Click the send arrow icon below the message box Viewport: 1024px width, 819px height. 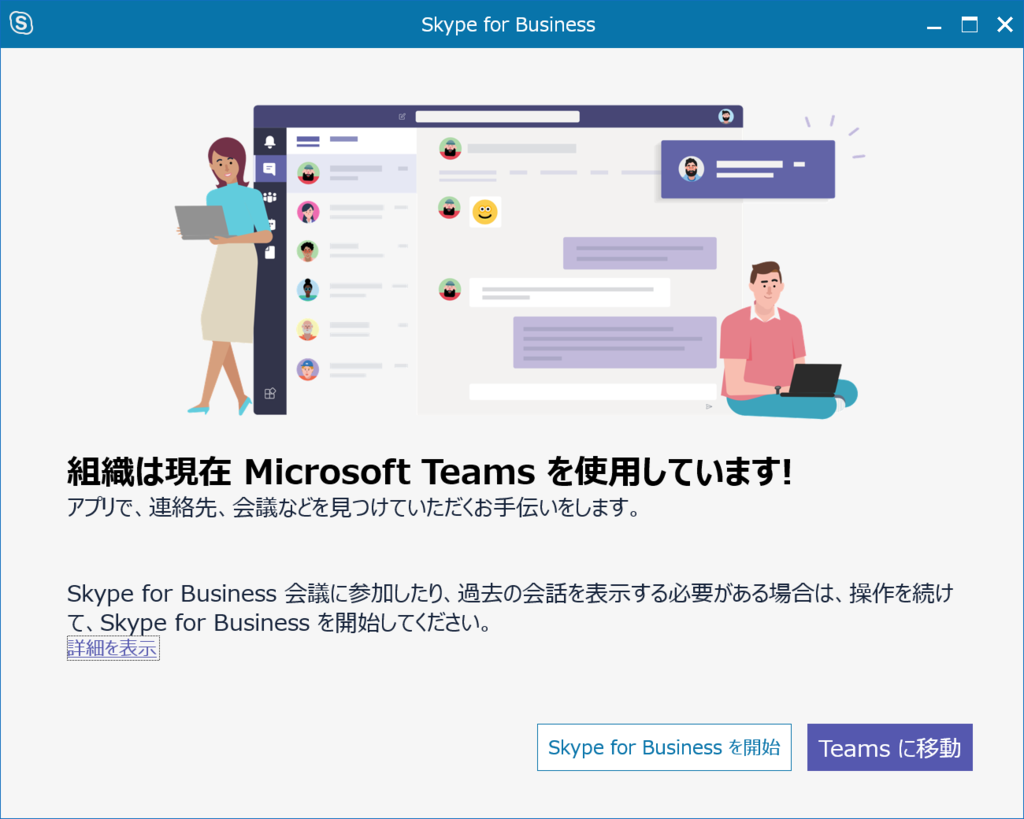(x=708, y=407)
